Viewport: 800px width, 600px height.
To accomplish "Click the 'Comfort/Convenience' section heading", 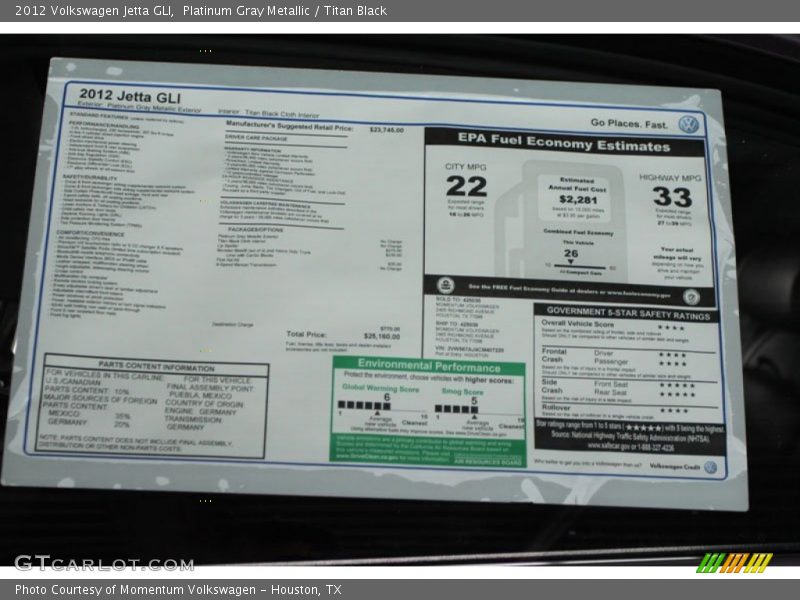I will [90, 233].
